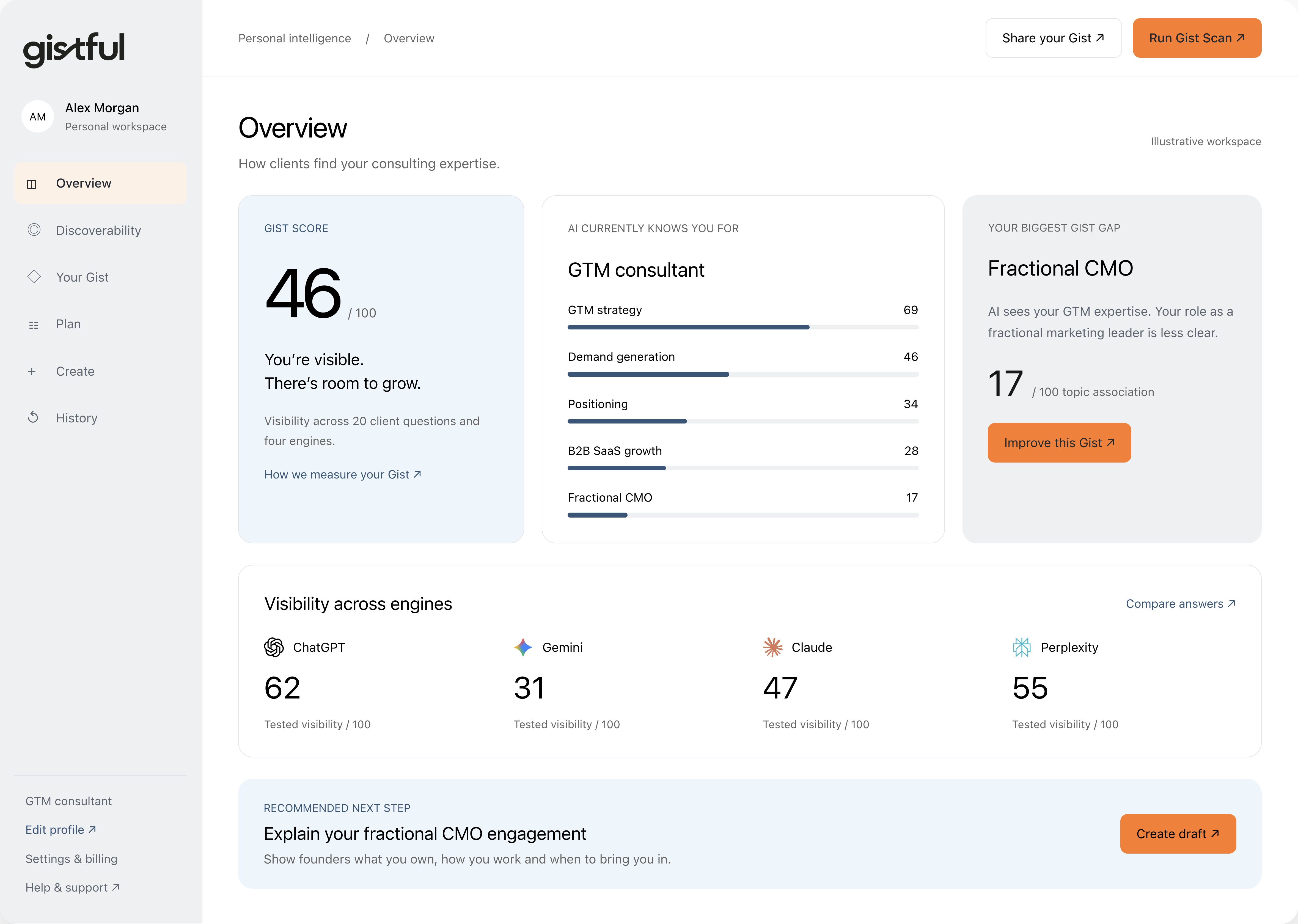Image resolution: width=1298 pixels, height=924 pixels.
Task: Open the Compare answers link
Action: click(1181, 604)
